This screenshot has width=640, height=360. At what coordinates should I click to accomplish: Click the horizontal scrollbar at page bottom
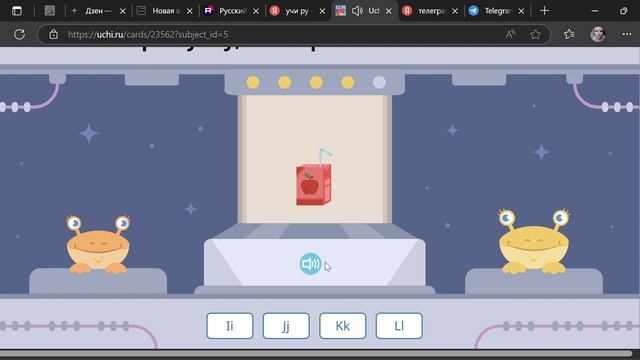click(316, 353)
